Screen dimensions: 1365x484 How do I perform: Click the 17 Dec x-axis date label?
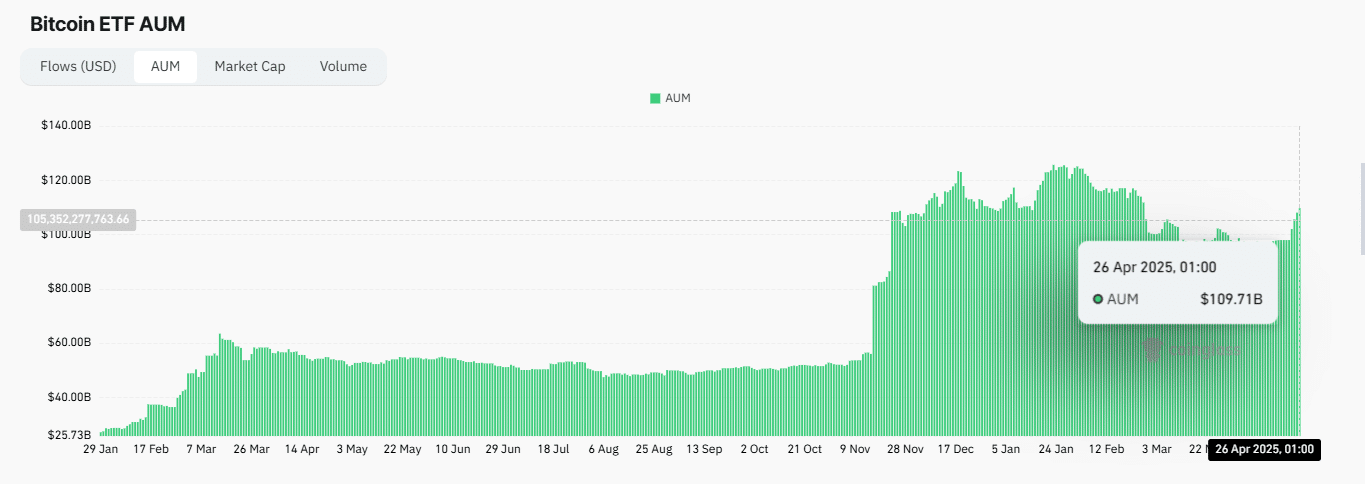click(x=956, y=450)
